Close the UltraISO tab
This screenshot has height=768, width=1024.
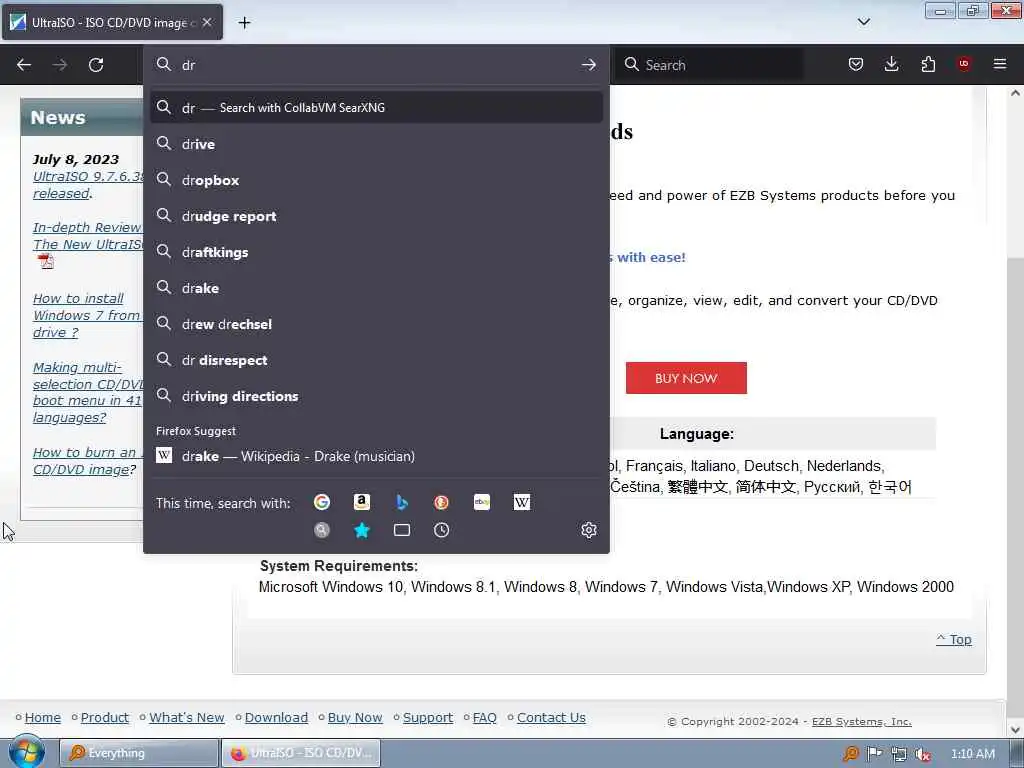click(207, 22)
